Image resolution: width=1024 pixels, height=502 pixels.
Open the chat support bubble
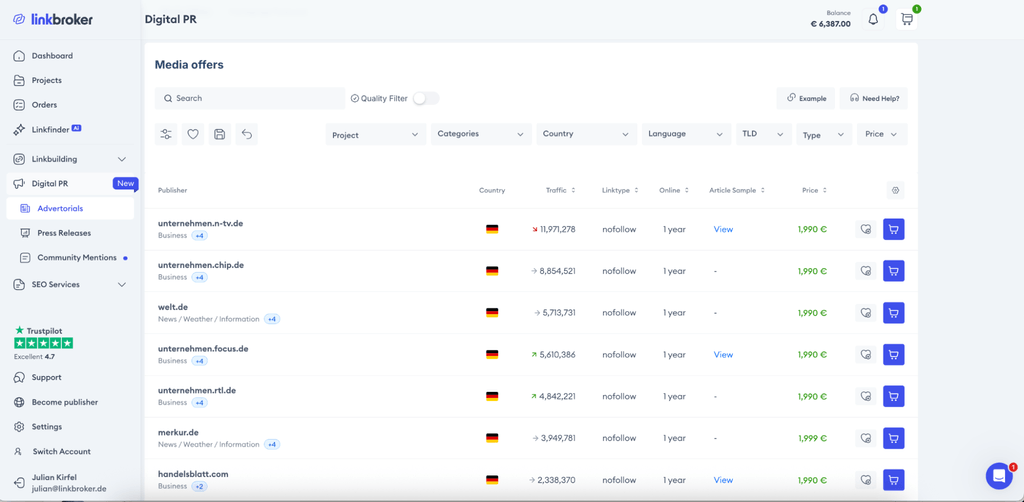pyautogui.click(x=998, y=475)
